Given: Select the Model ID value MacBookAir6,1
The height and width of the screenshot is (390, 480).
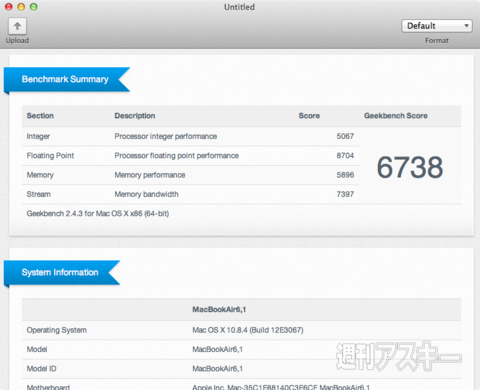Looking at the screenshot, I should 217,369.
